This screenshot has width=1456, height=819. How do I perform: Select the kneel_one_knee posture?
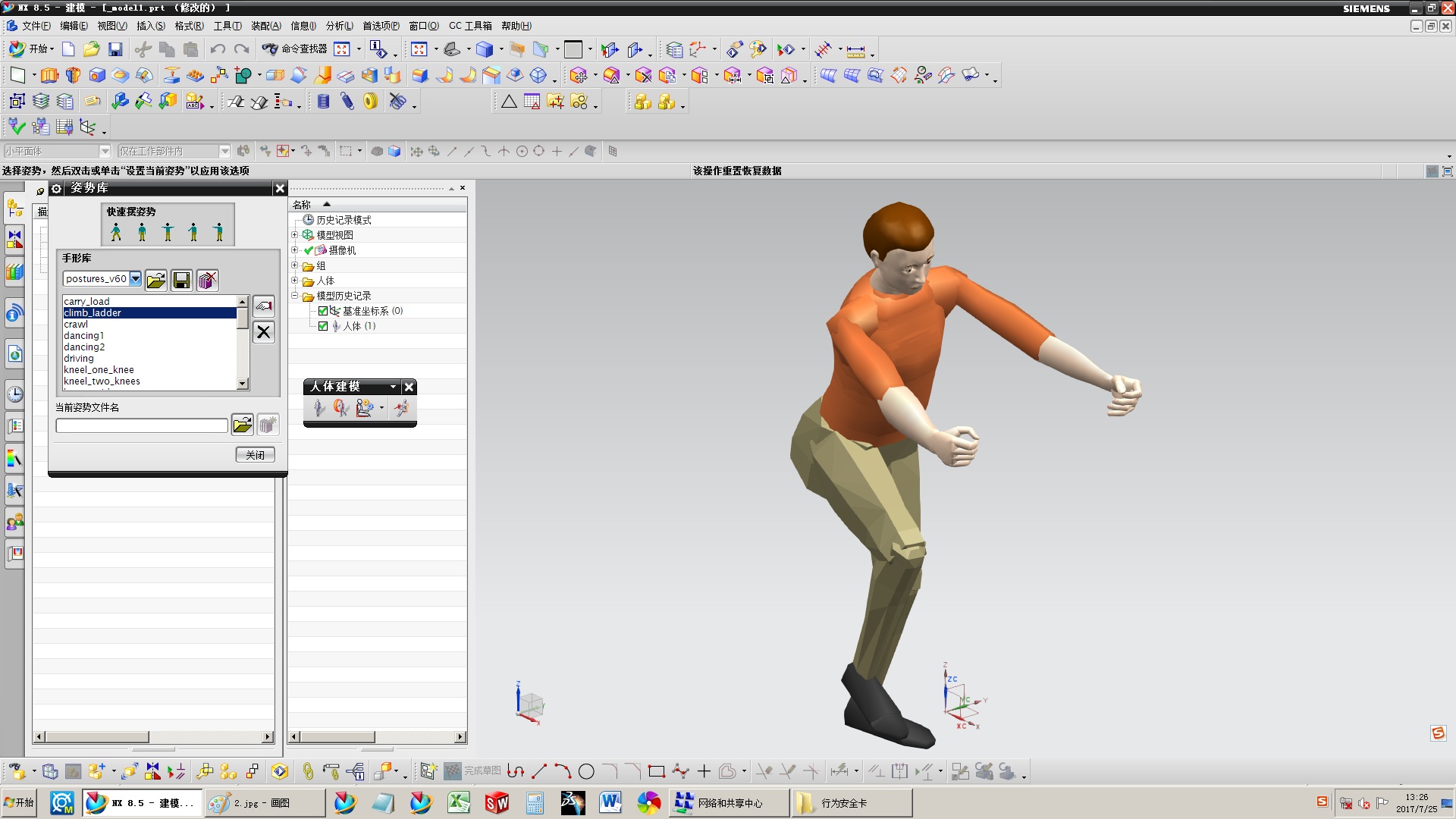coord(150,370)
